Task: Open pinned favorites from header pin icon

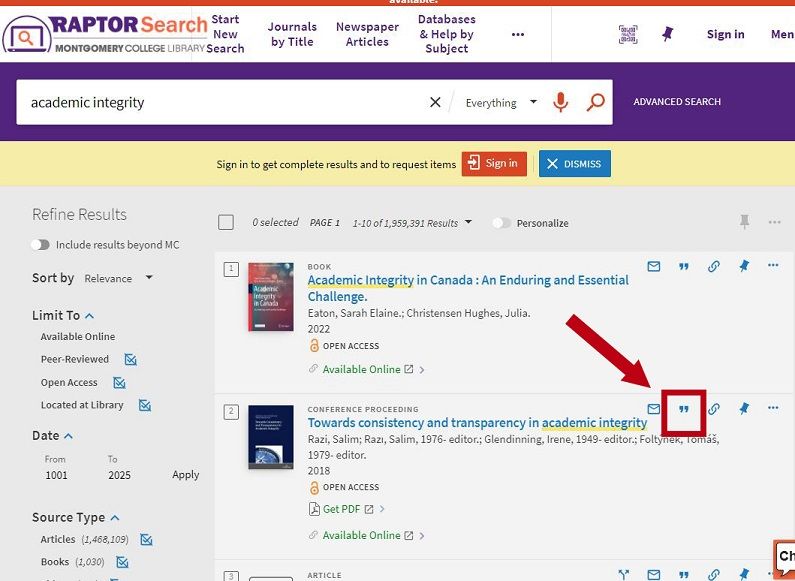Action: pyautogui.click(x=668, y=34)
